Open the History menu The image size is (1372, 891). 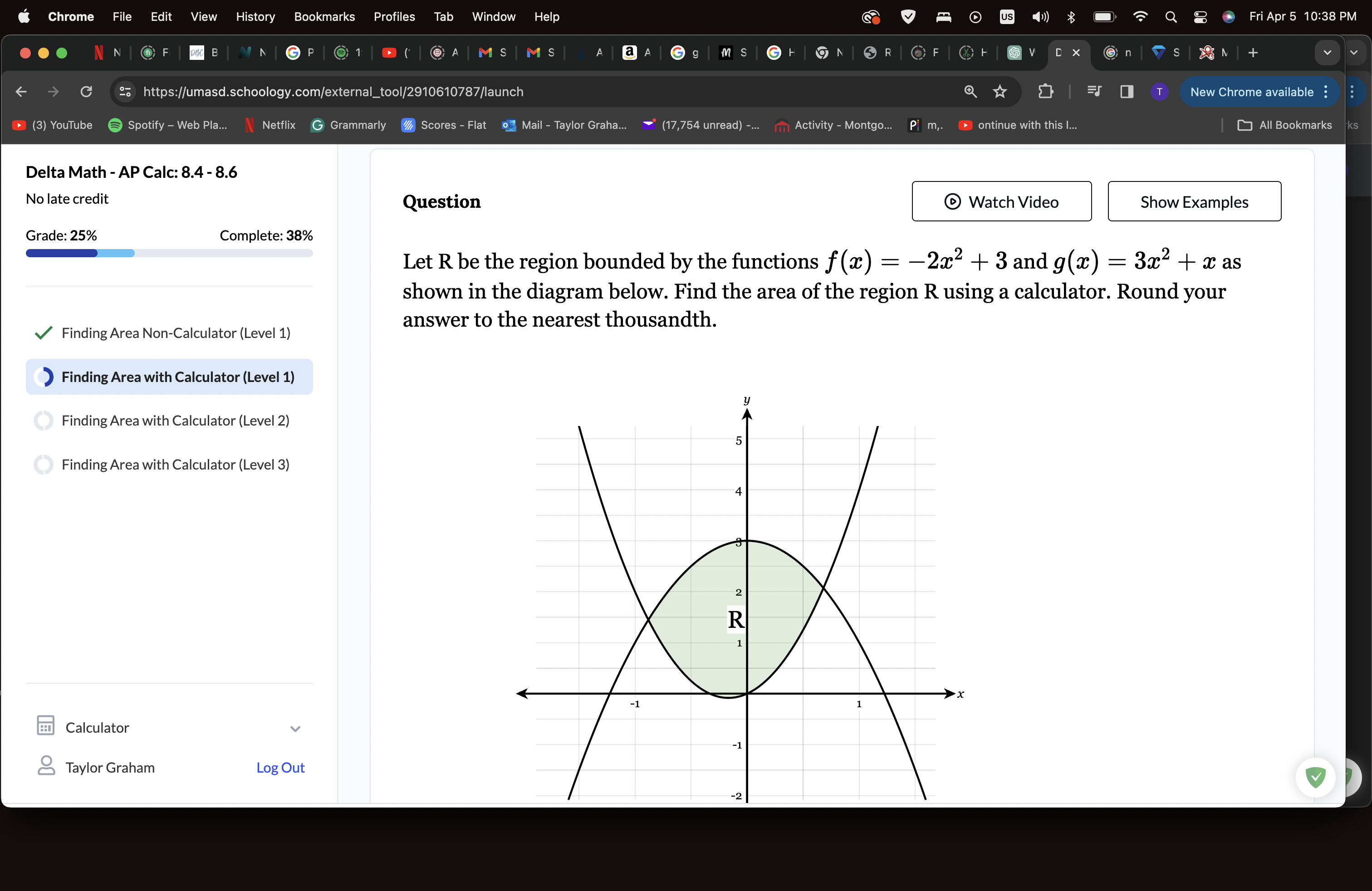pos(255,17)
